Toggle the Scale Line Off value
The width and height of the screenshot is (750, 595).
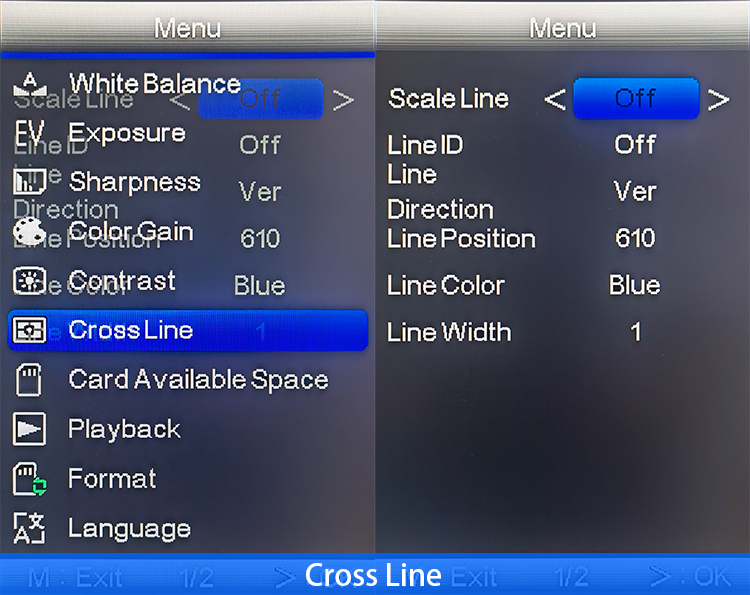click(x=636, y=99)
